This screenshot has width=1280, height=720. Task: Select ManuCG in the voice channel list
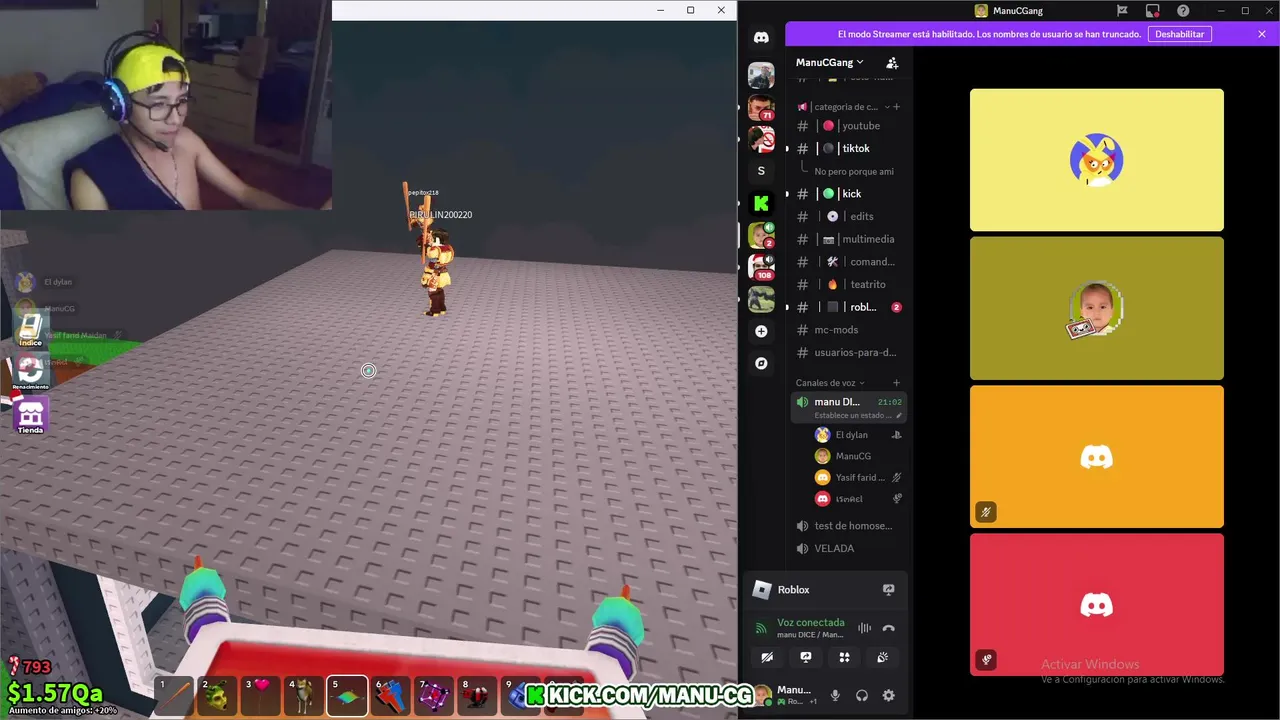[x=858, y=456]
